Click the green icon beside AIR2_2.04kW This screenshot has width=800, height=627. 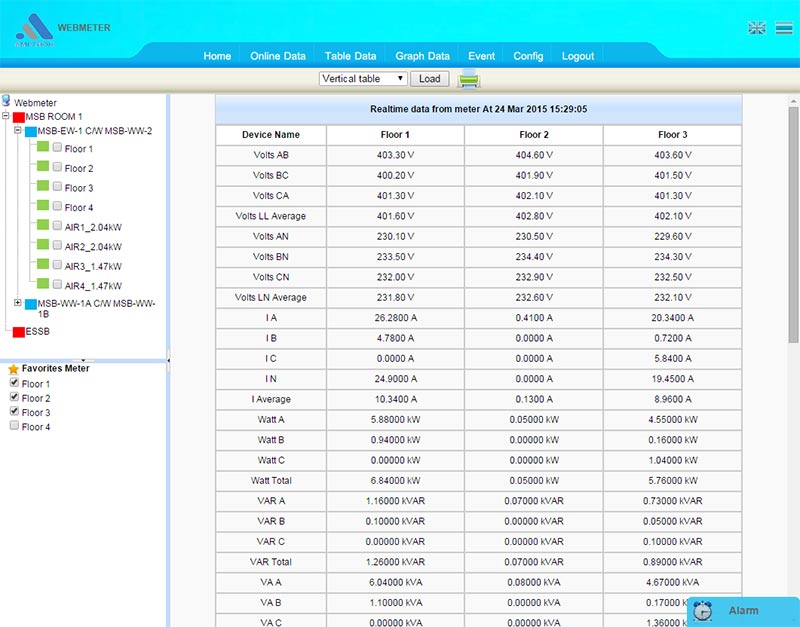(43, 245)
